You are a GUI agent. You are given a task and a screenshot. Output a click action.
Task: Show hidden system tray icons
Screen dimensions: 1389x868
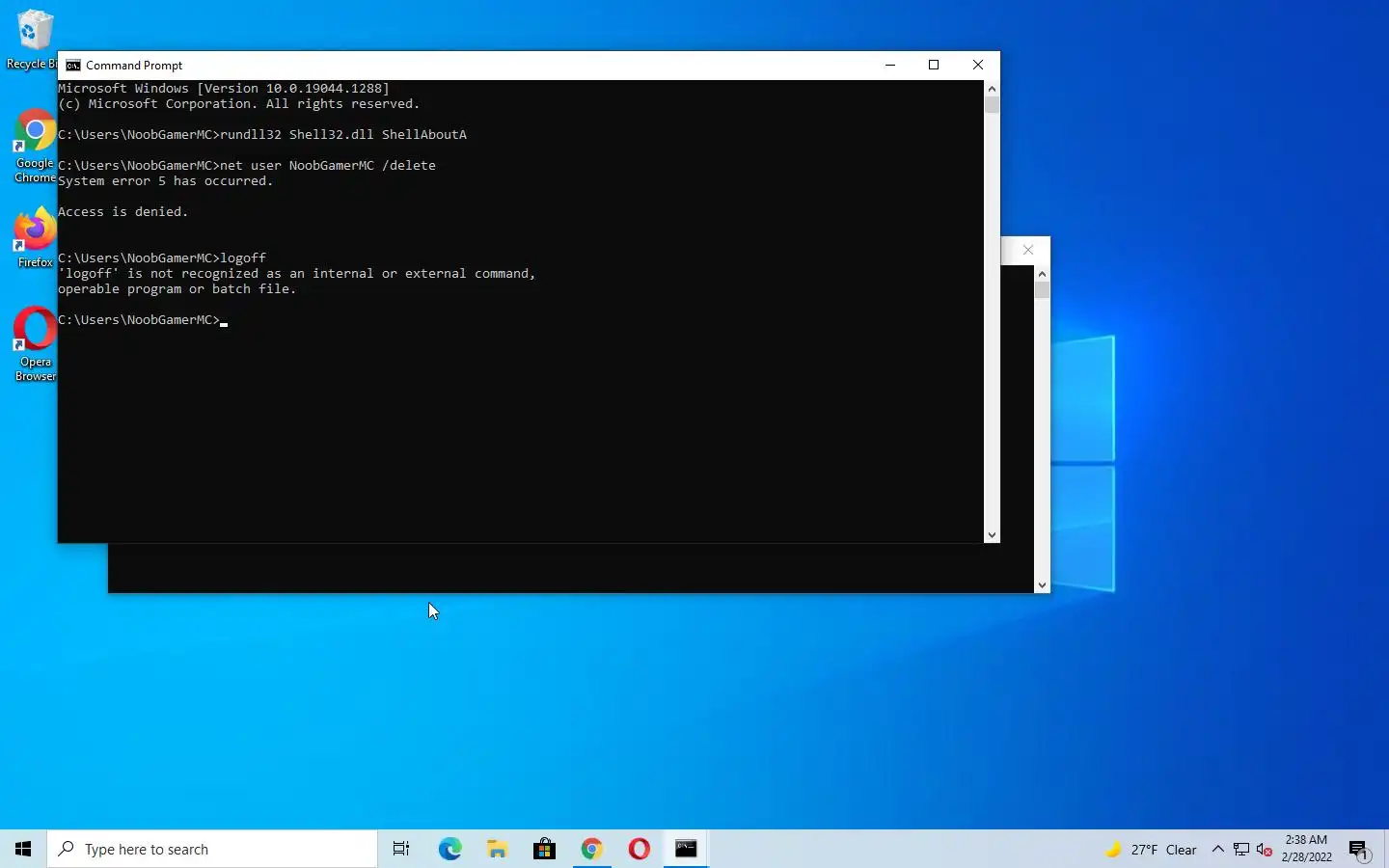click(x=1217, y=850)
